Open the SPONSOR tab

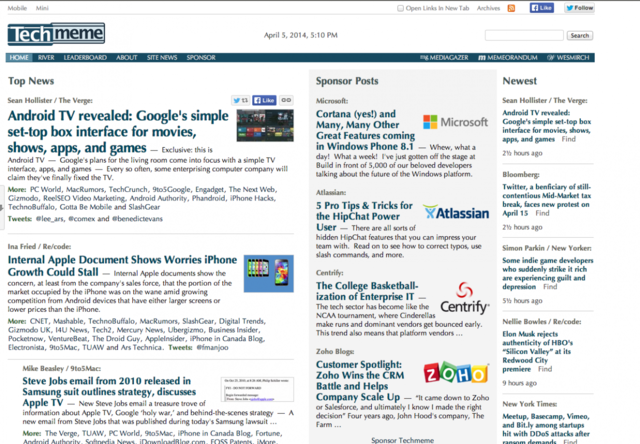tap(201, 58)
